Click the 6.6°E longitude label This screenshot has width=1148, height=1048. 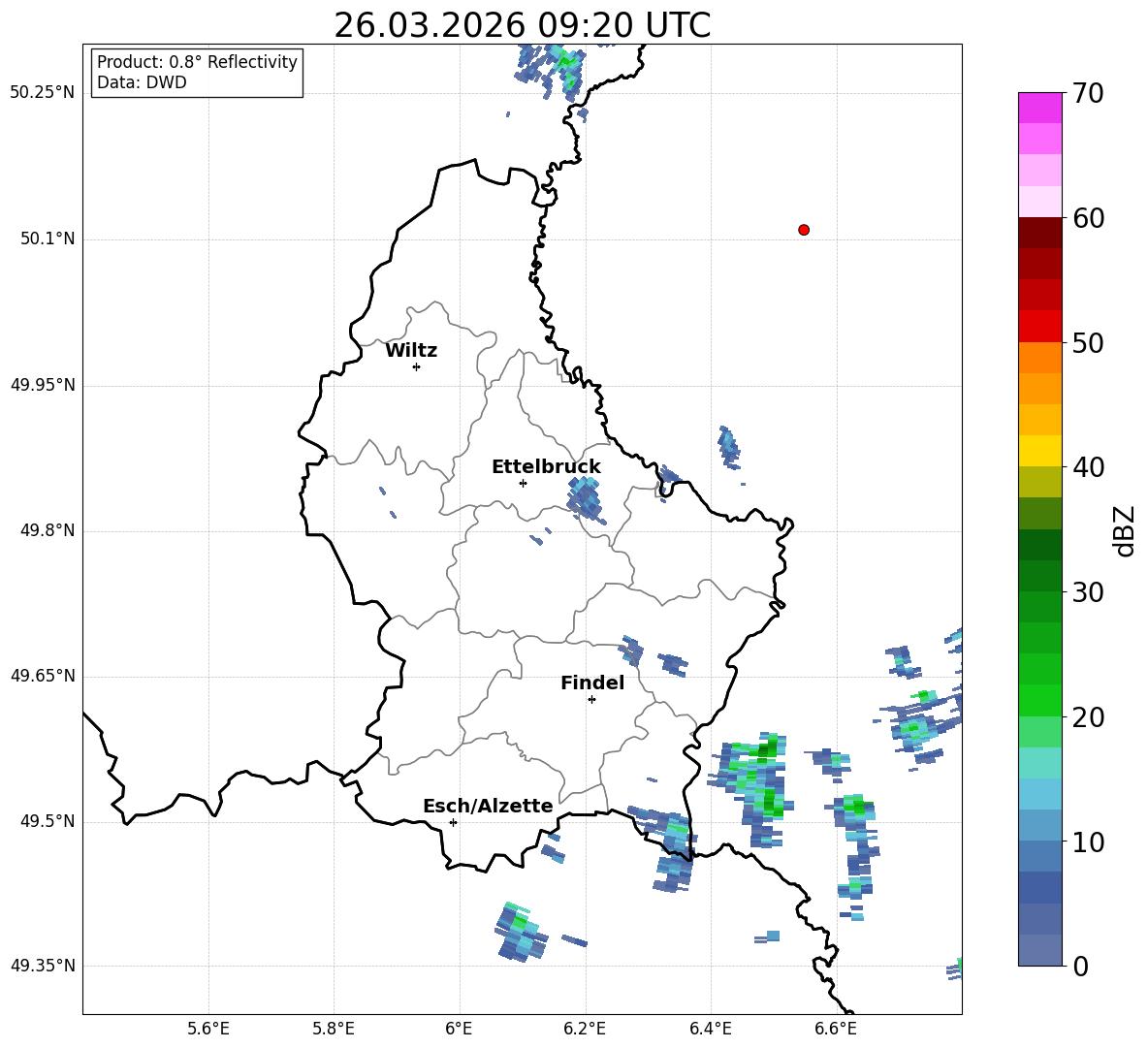(x=836, y=1029)
